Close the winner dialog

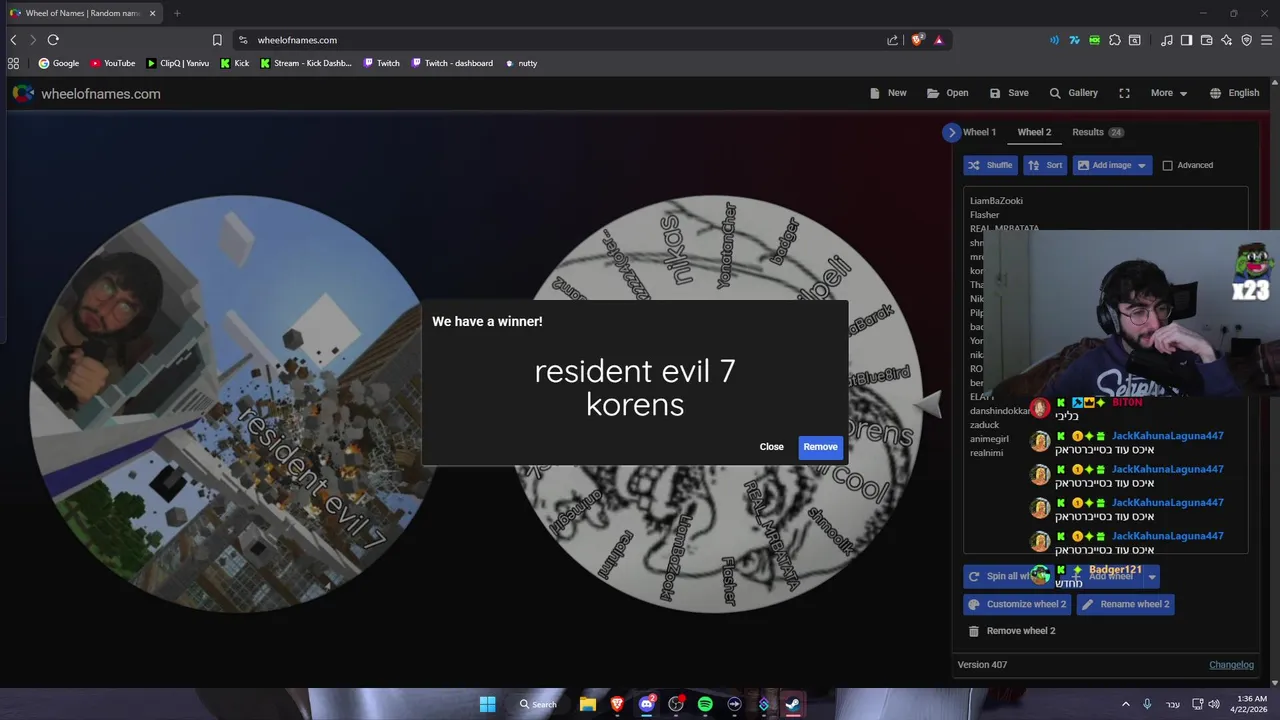coord(771,447)
